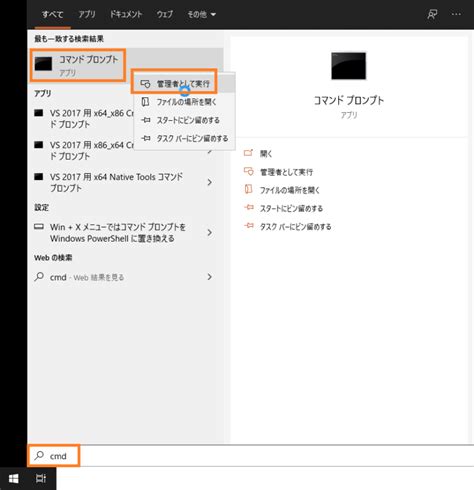Click icon of VS 2017 x64 Native Tools result
Image resolution: width=474 pixels, height=490 pixels.
tap(39, 177)
